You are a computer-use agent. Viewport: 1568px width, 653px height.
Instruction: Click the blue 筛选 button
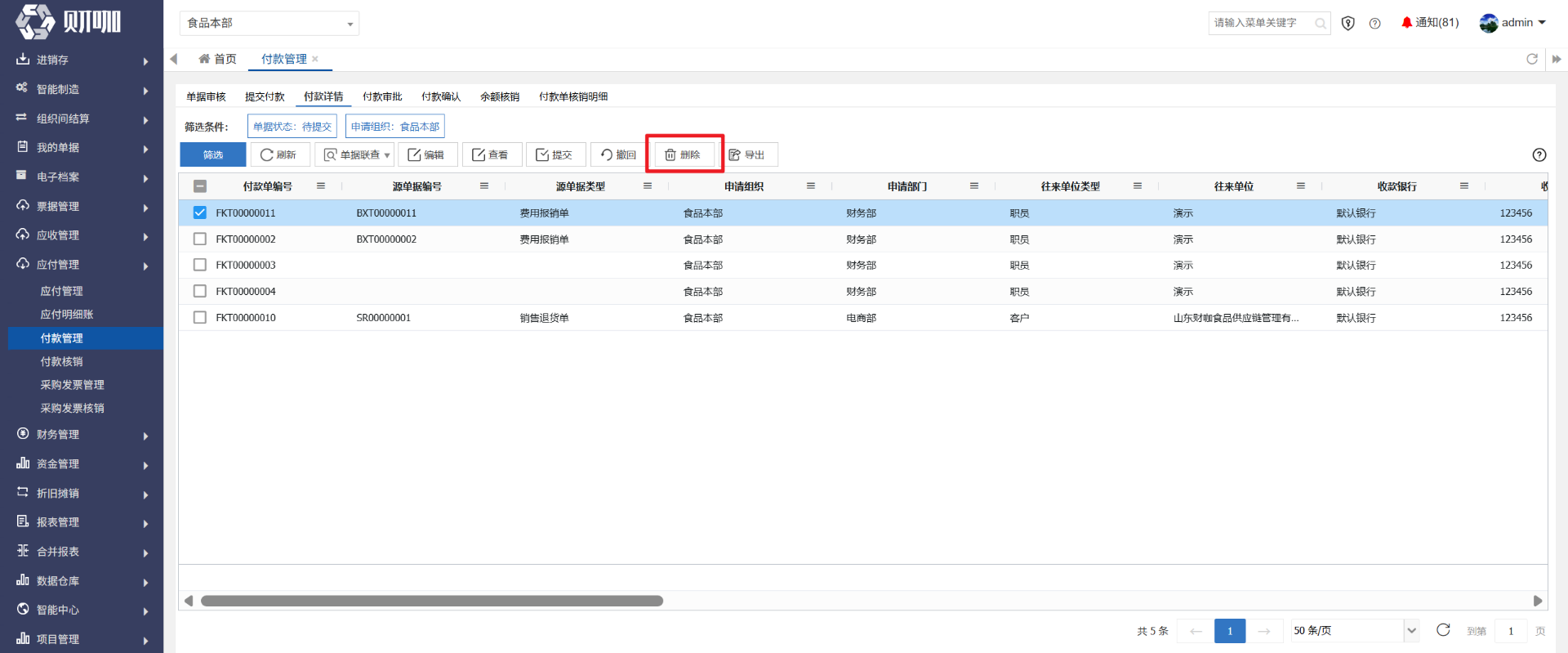(x=213, y=154)
